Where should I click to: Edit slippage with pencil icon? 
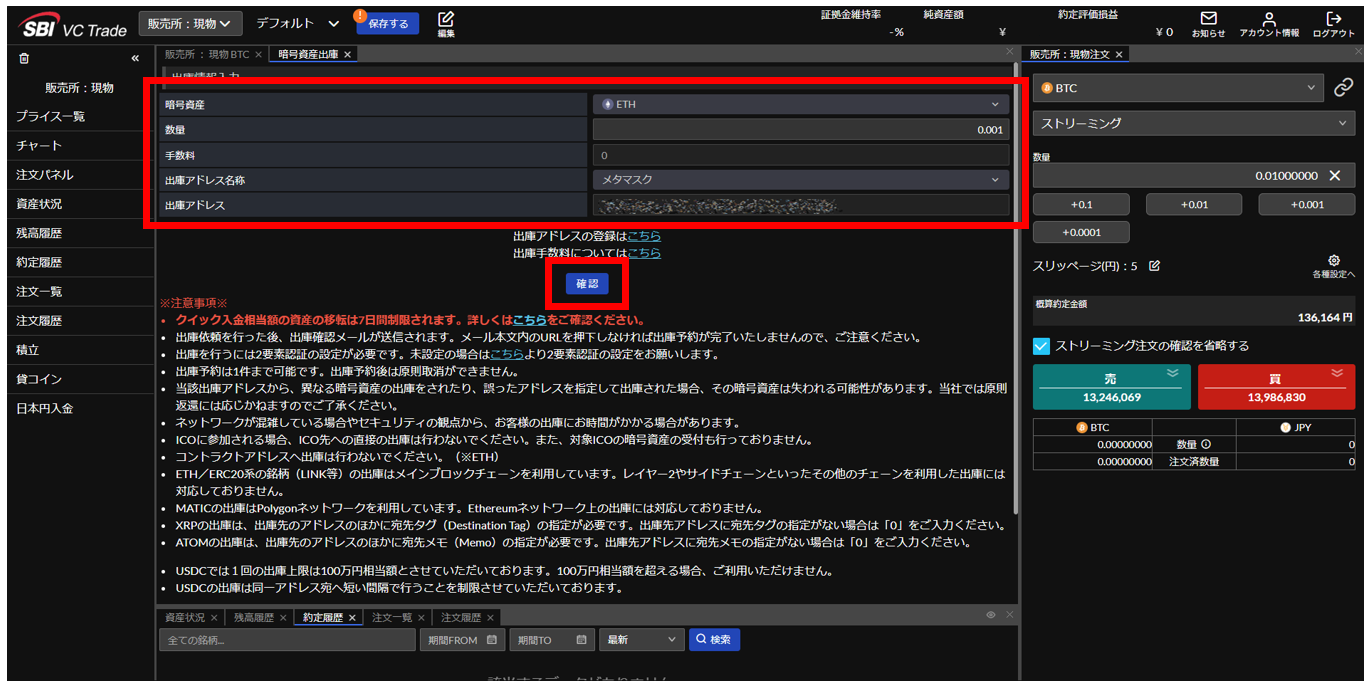(x=1154, y=266)
